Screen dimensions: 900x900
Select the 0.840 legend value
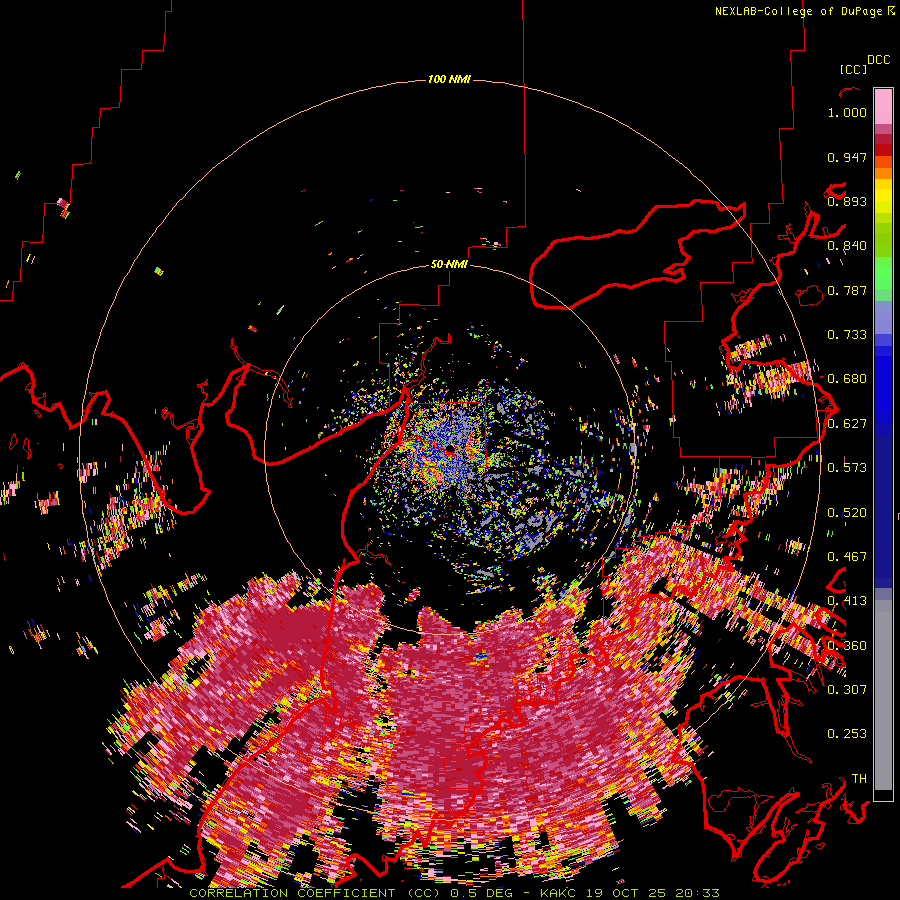click(x=847, y=246)
